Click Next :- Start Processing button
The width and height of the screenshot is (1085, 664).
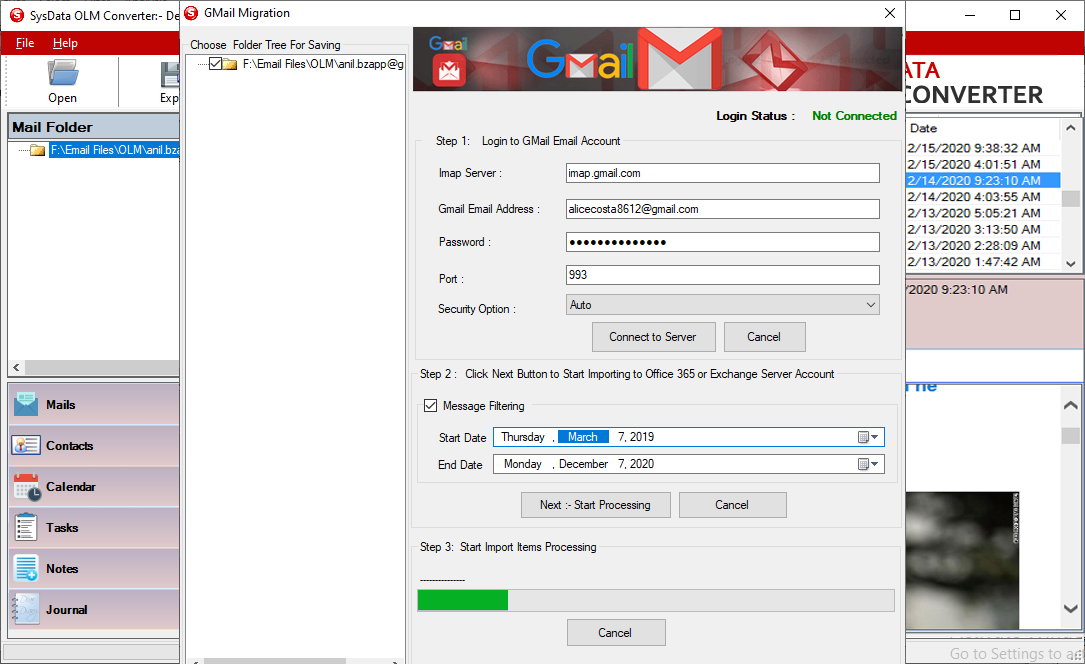click(x=595, y=505)
